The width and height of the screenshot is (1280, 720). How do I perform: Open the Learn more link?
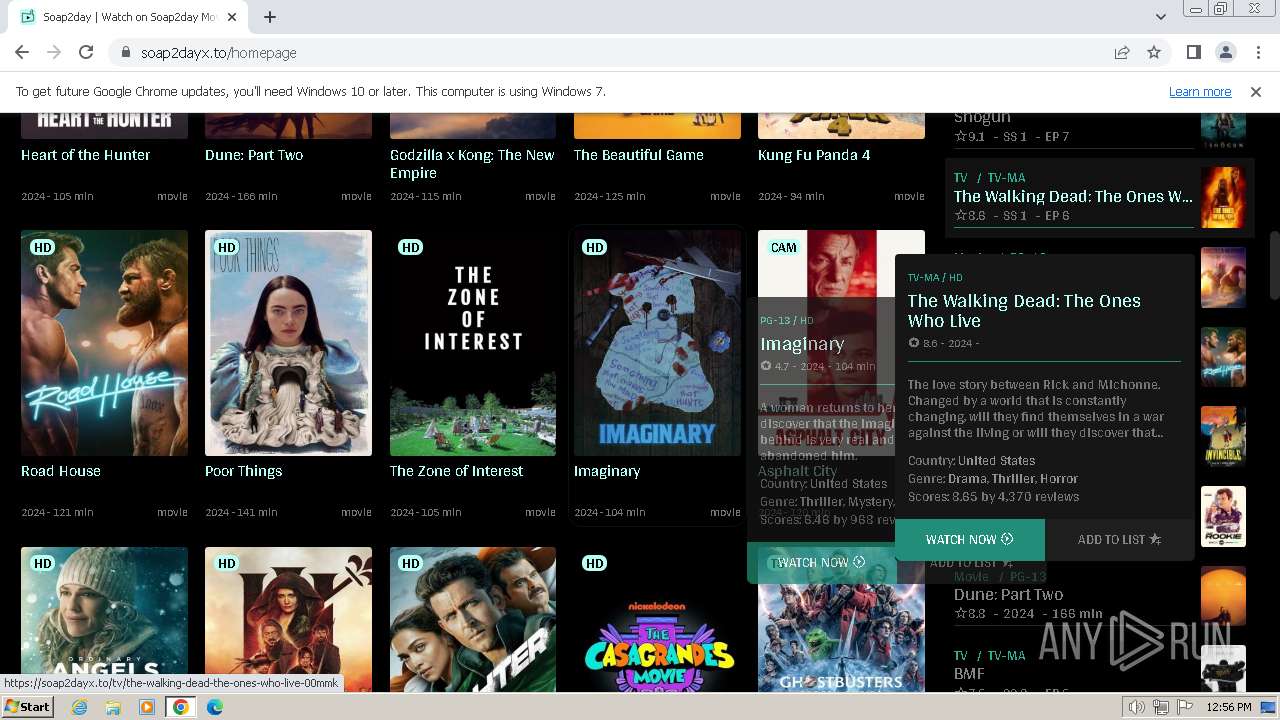coord(1200,92)
